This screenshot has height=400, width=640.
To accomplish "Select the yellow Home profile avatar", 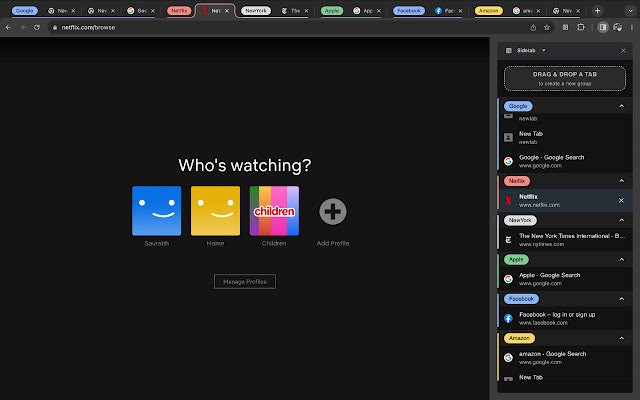I will [x=215, y=211].
